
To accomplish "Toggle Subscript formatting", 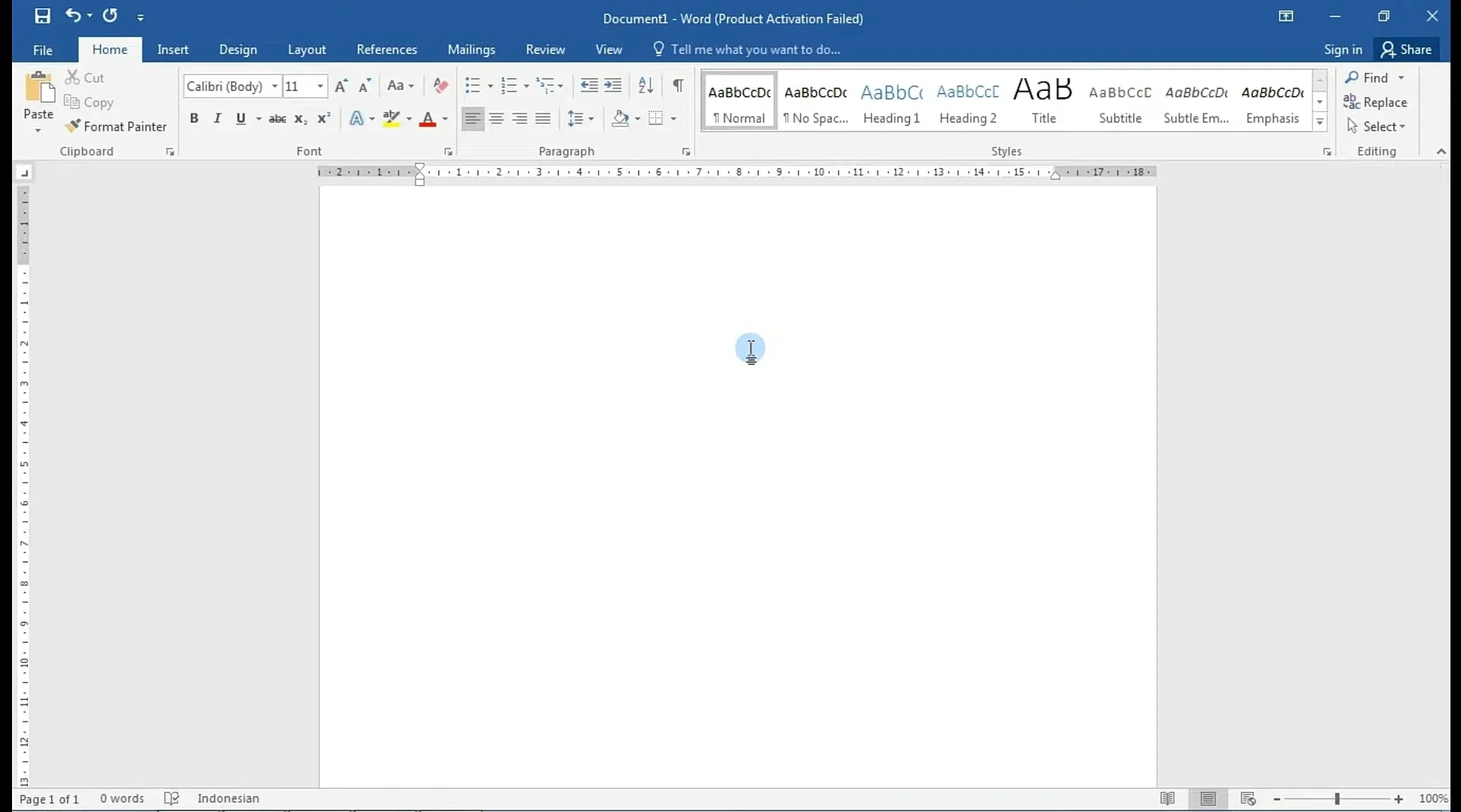I will pyautogui.click(x=300, y=119).
